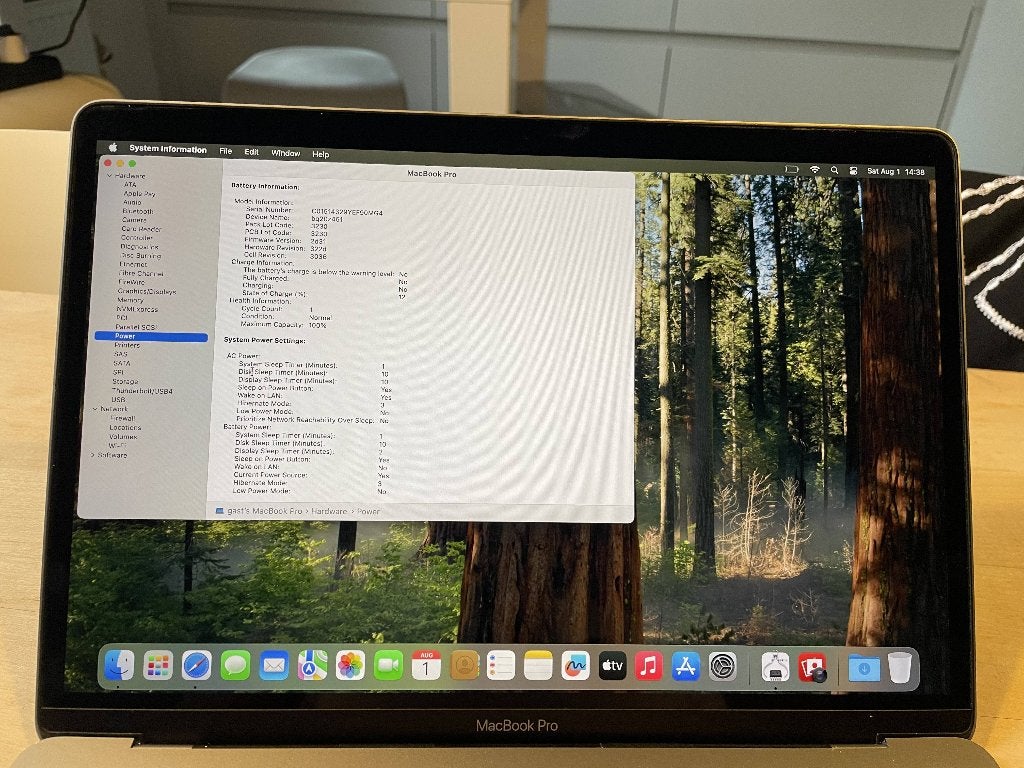Open the Messages app
The height and width of the screenshot is (768, 1024).
point(235,666)
